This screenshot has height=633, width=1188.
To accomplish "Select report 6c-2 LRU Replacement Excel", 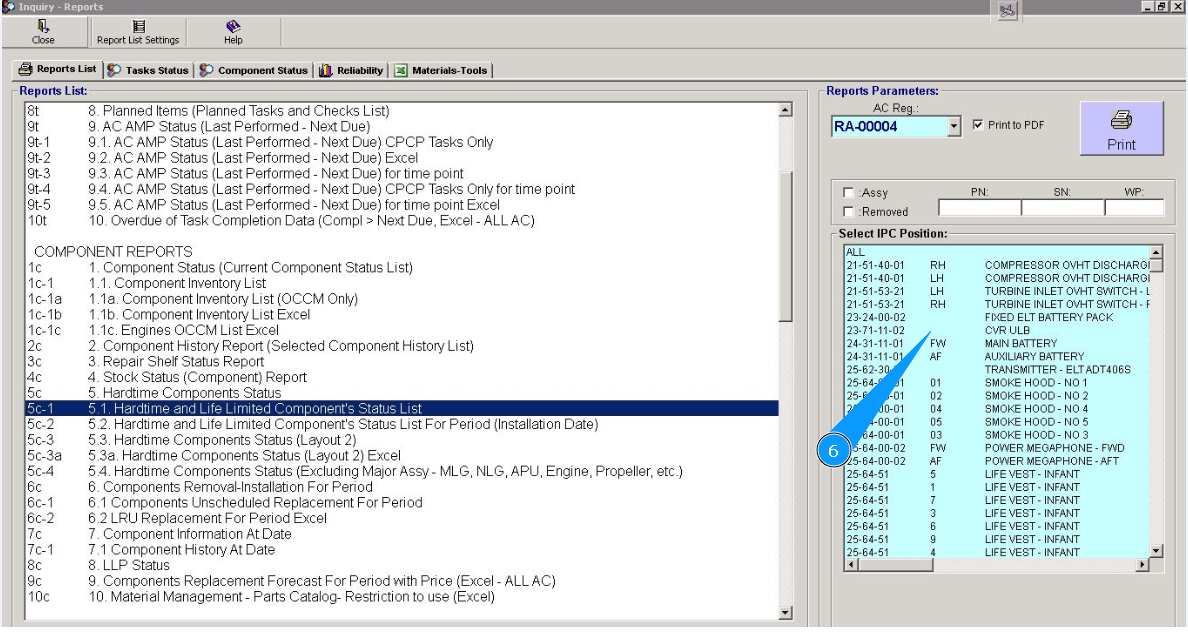I will (x=402, y=519).
